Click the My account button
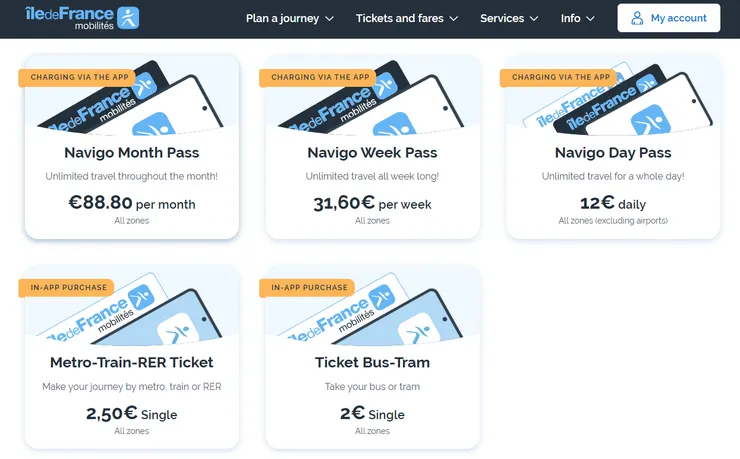This screenshot has height=459, width=740. pyautogui.click(x=668, y=18)
